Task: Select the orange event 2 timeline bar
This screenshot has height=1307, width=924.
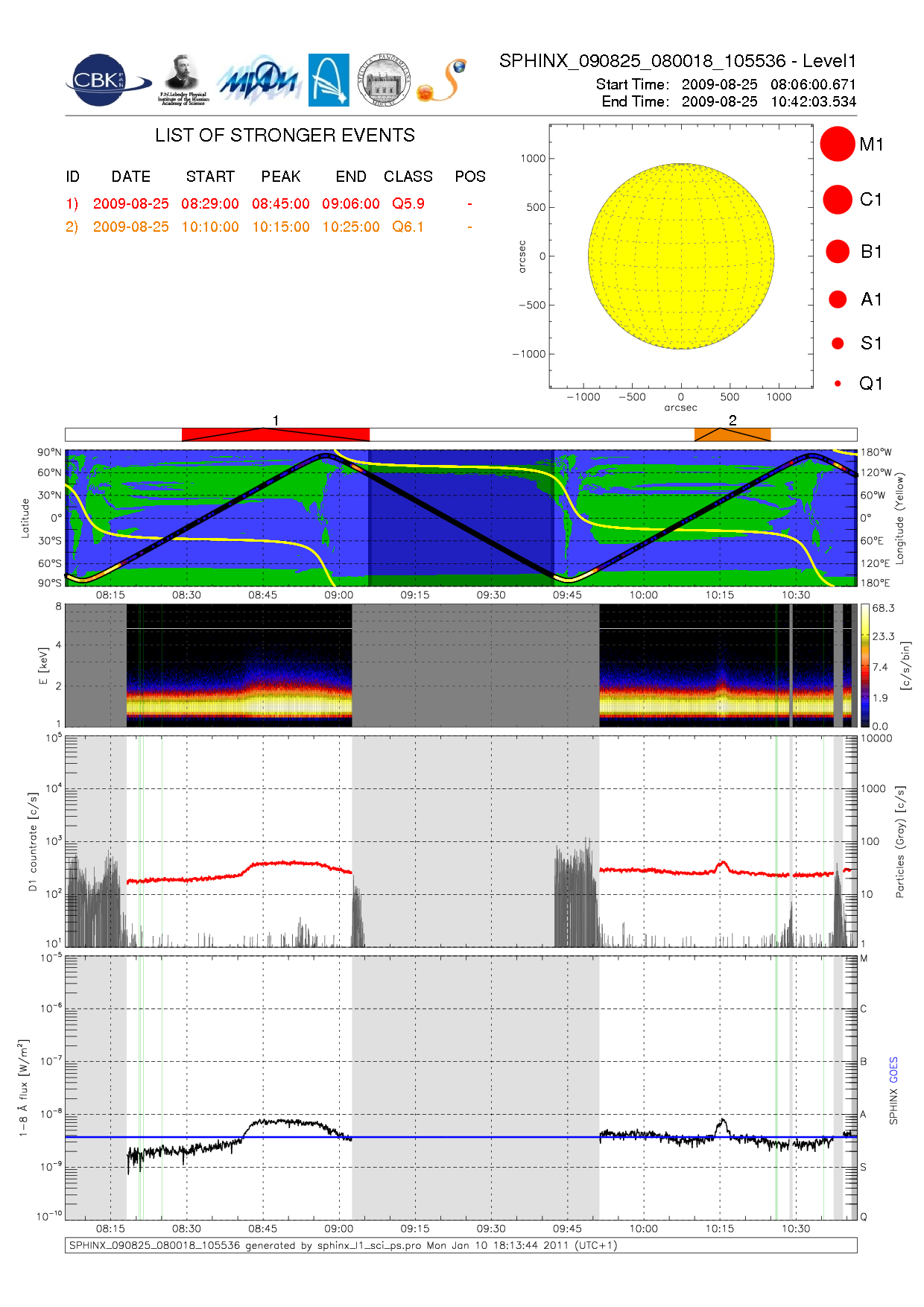Action: pyautogui.click(x=732, y=434)
